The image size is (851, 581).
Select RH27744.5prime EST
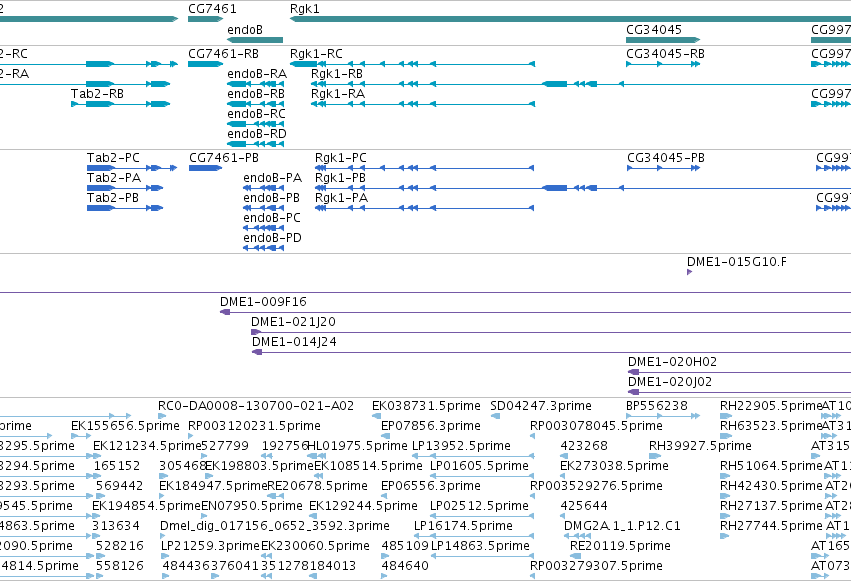coord(771,526)
